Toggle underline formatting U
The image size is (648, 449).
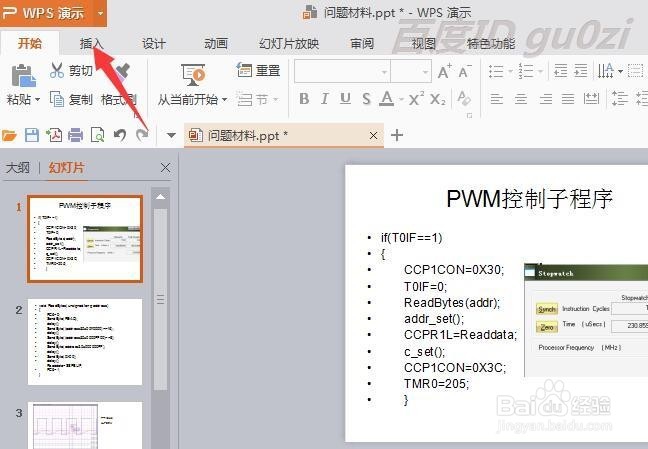pyautogui.click(x=345, y=98)
